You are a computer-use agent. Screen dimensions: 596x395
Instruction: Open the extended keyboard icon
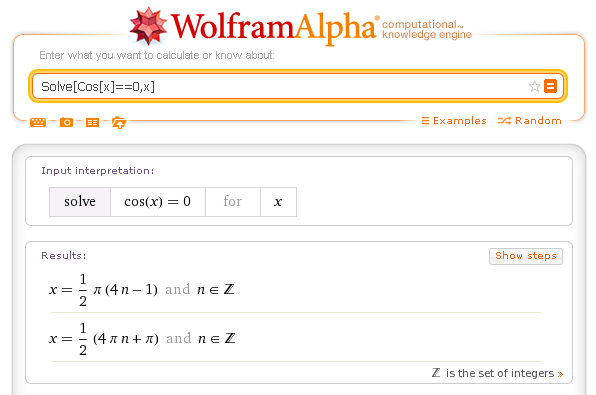point(38,122)
